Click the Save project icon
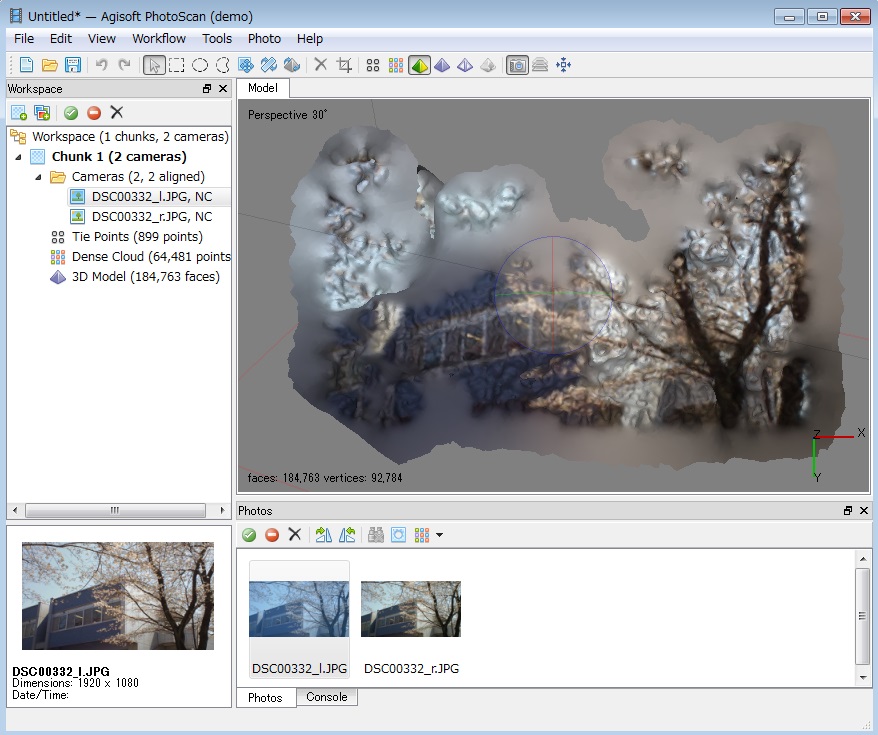878x735 pixels. 73,65
